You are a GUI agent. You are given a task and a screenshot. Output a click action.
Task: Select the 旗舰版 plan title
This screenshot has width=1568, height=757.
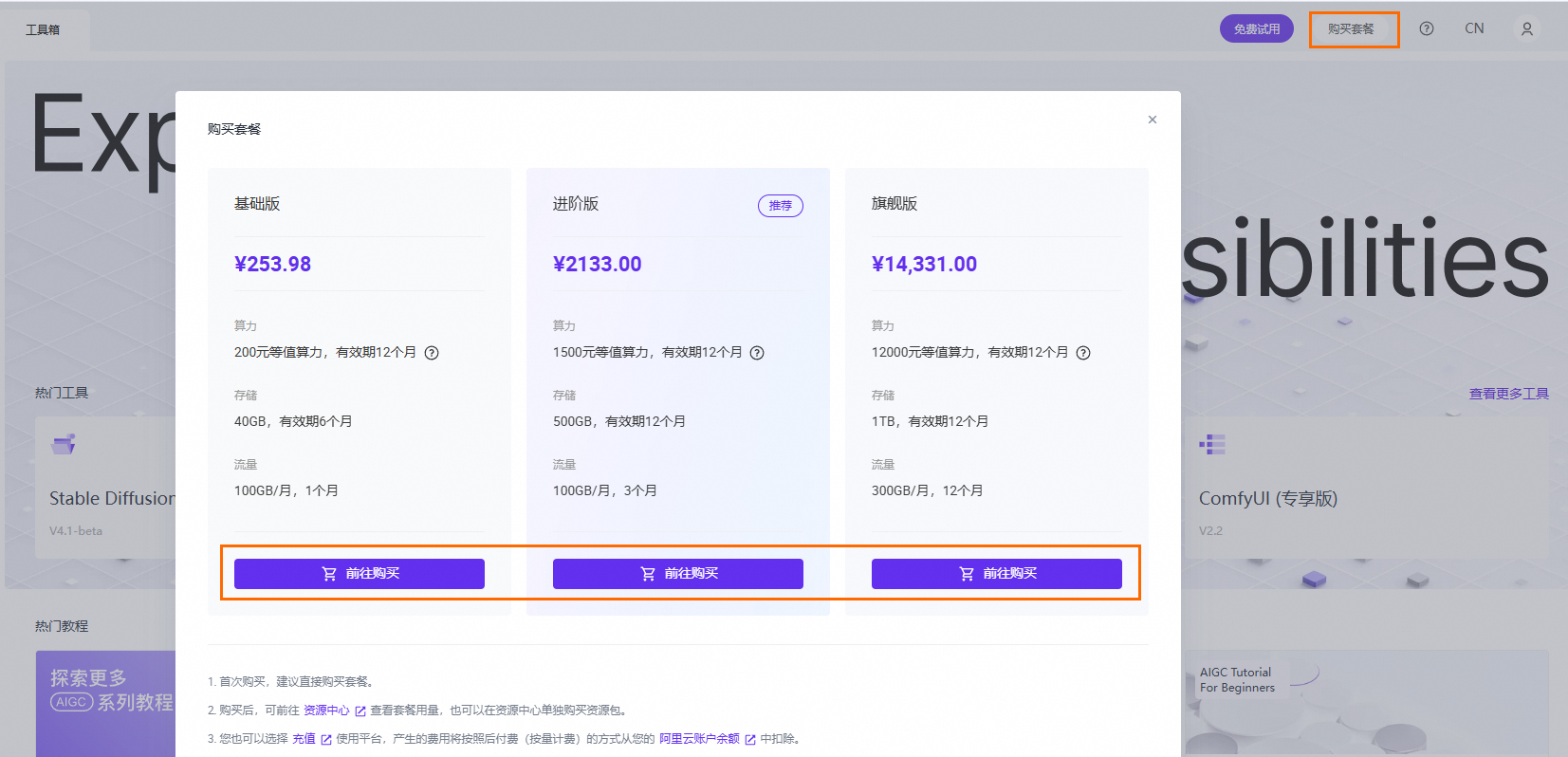[x=895, y=204]
